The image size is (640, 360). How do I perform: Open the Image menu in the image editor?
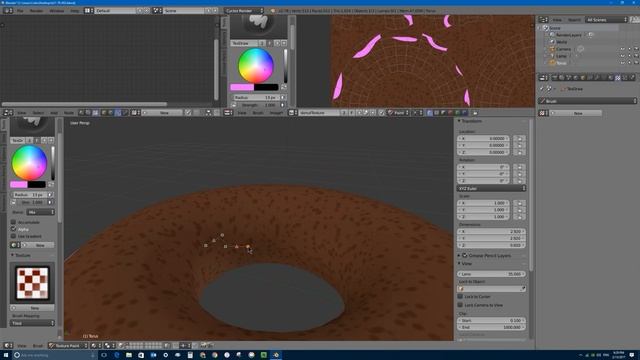tap(276, 113)
